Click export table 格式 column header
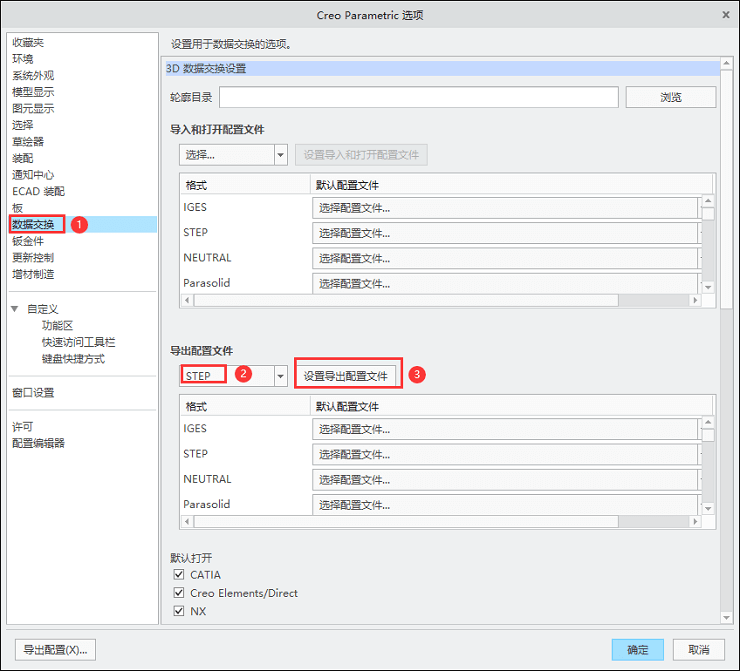The image size is (740, 671). (x=245, y=406)
